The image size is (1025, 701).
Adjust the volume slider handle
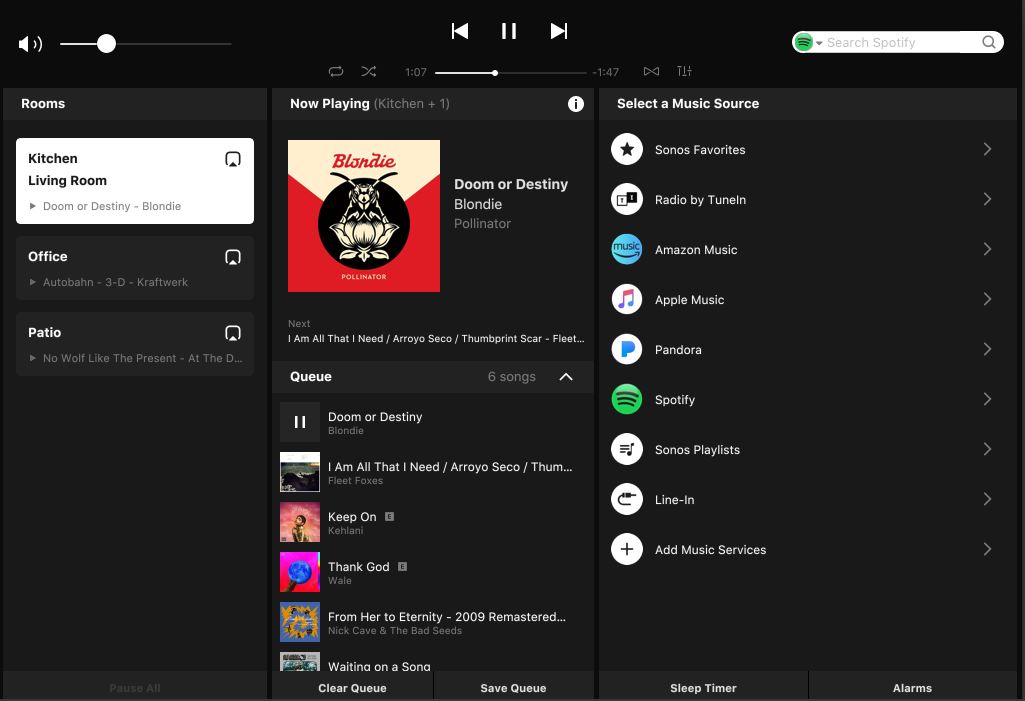(x=106, y=44)
